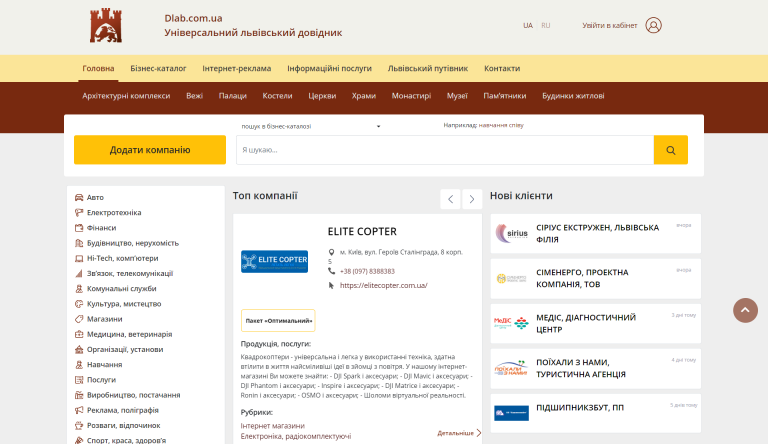The height and width of the screenshot is (444, 768).
Task: Click the Авто category car icon
Action: tap(79, 197)
